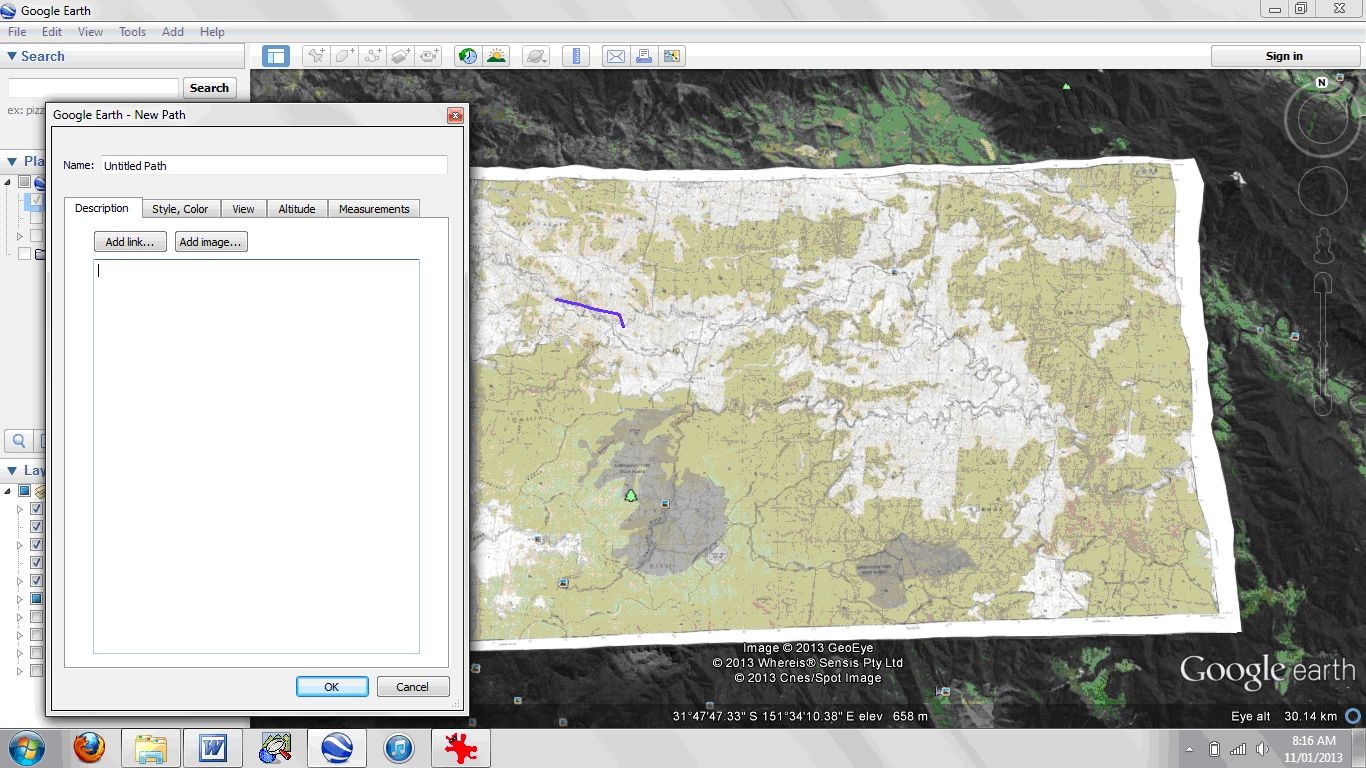The height and width of the screenshot is (768, 1366).
Task: Toggle the Layers root checkbox
Action: [x=24, y=491]
